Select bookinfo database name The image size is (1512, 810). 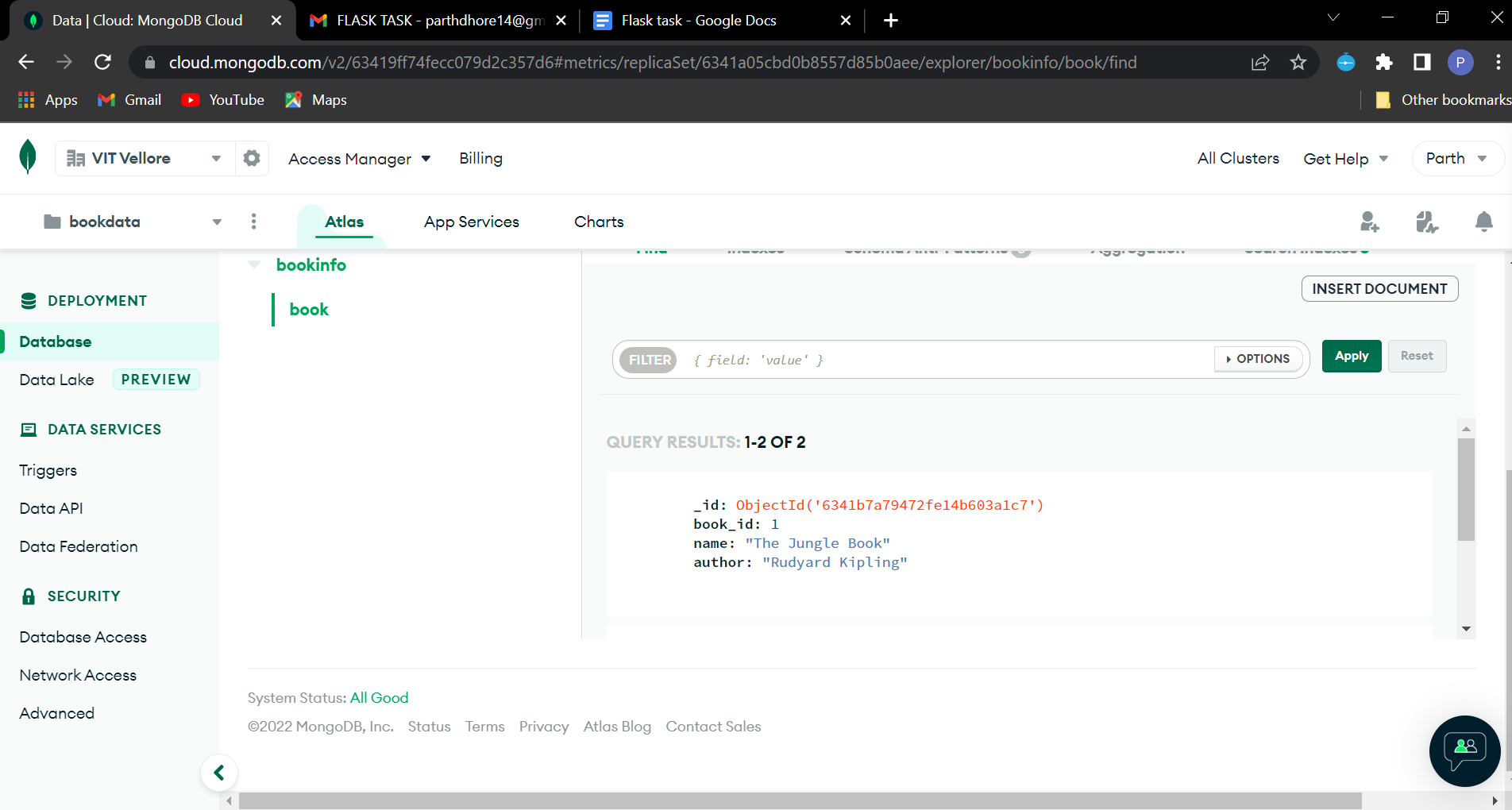311,264
